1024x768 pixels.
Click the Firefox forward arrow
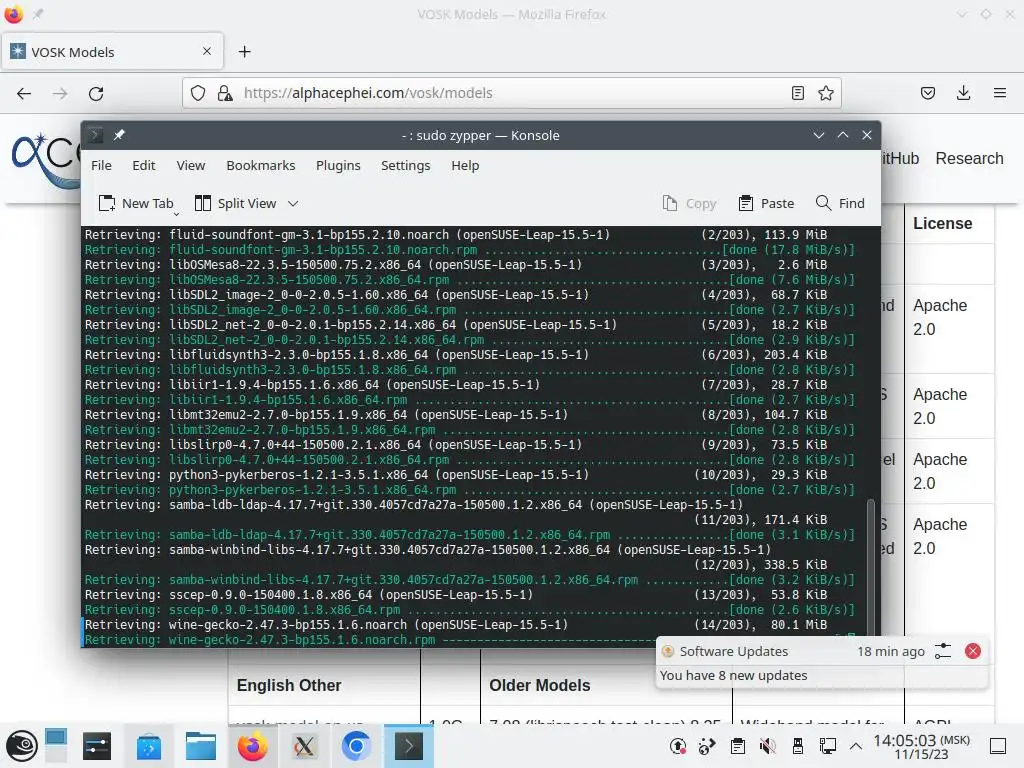click(60, 93)
